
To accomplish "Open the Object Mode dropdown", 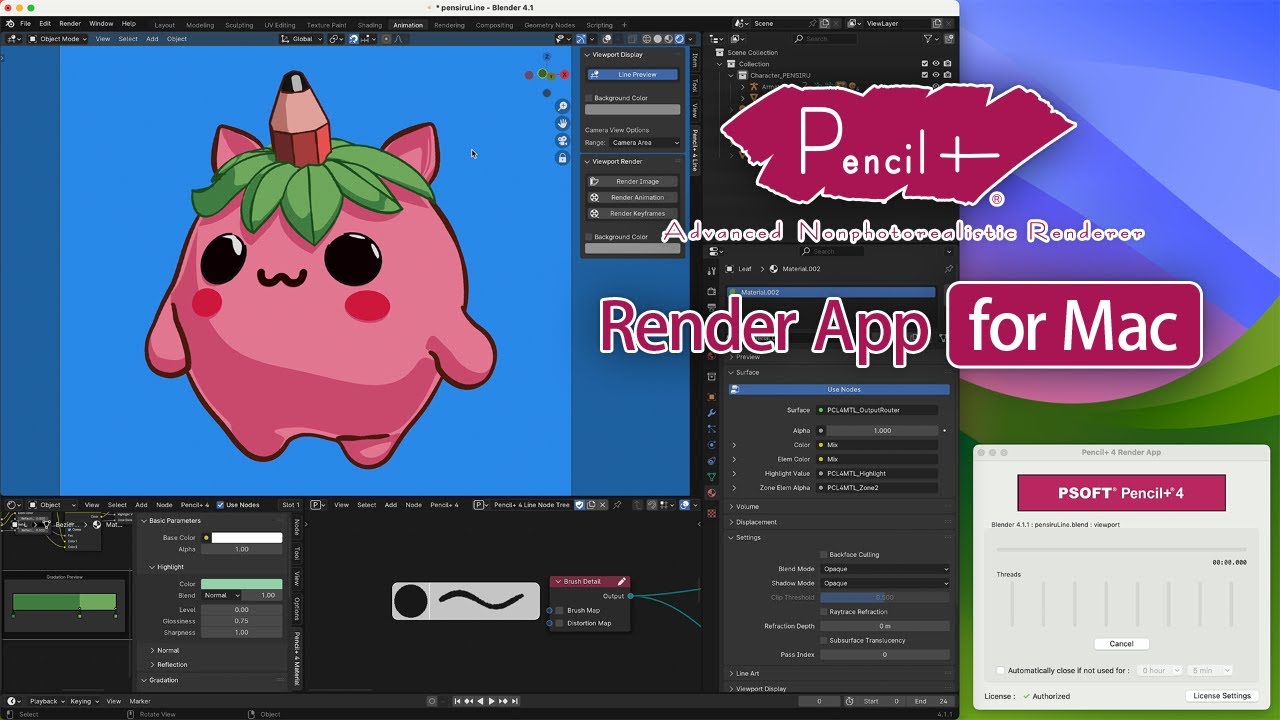I will pyautogui.click(x=58, y=39).
